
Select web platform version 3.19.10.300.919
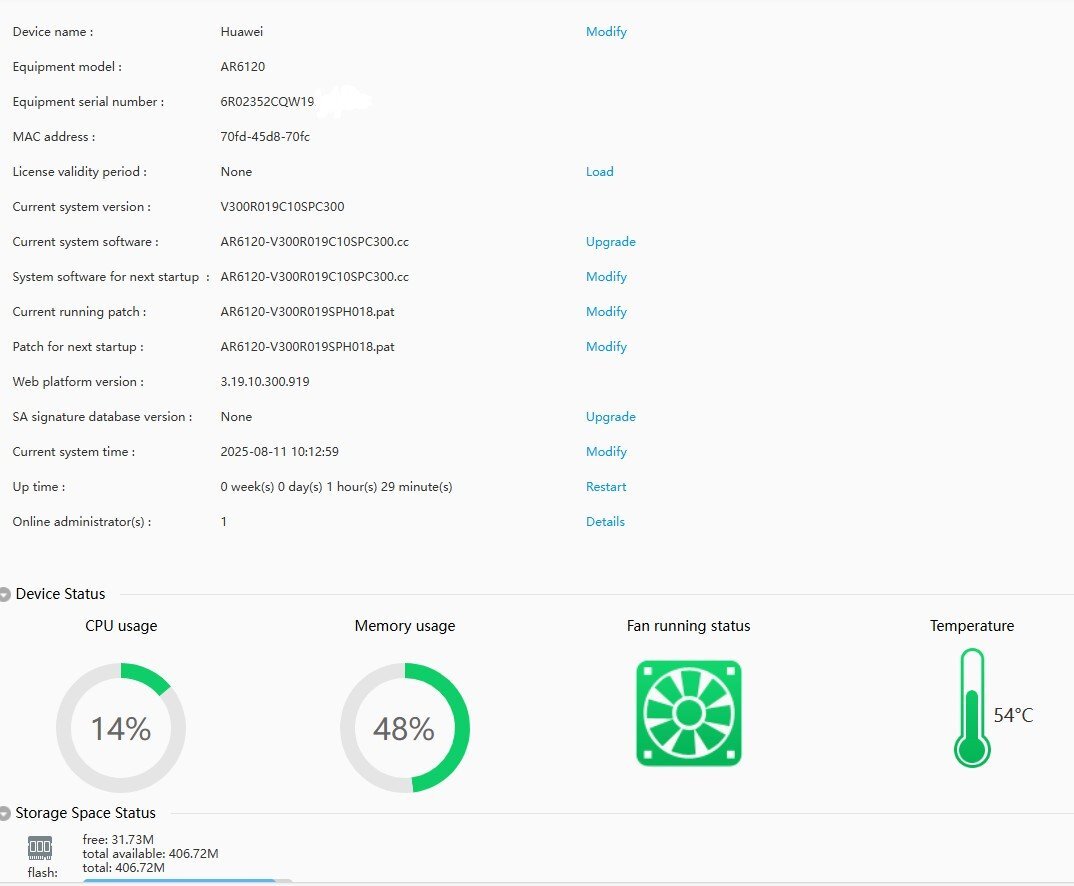264,381
